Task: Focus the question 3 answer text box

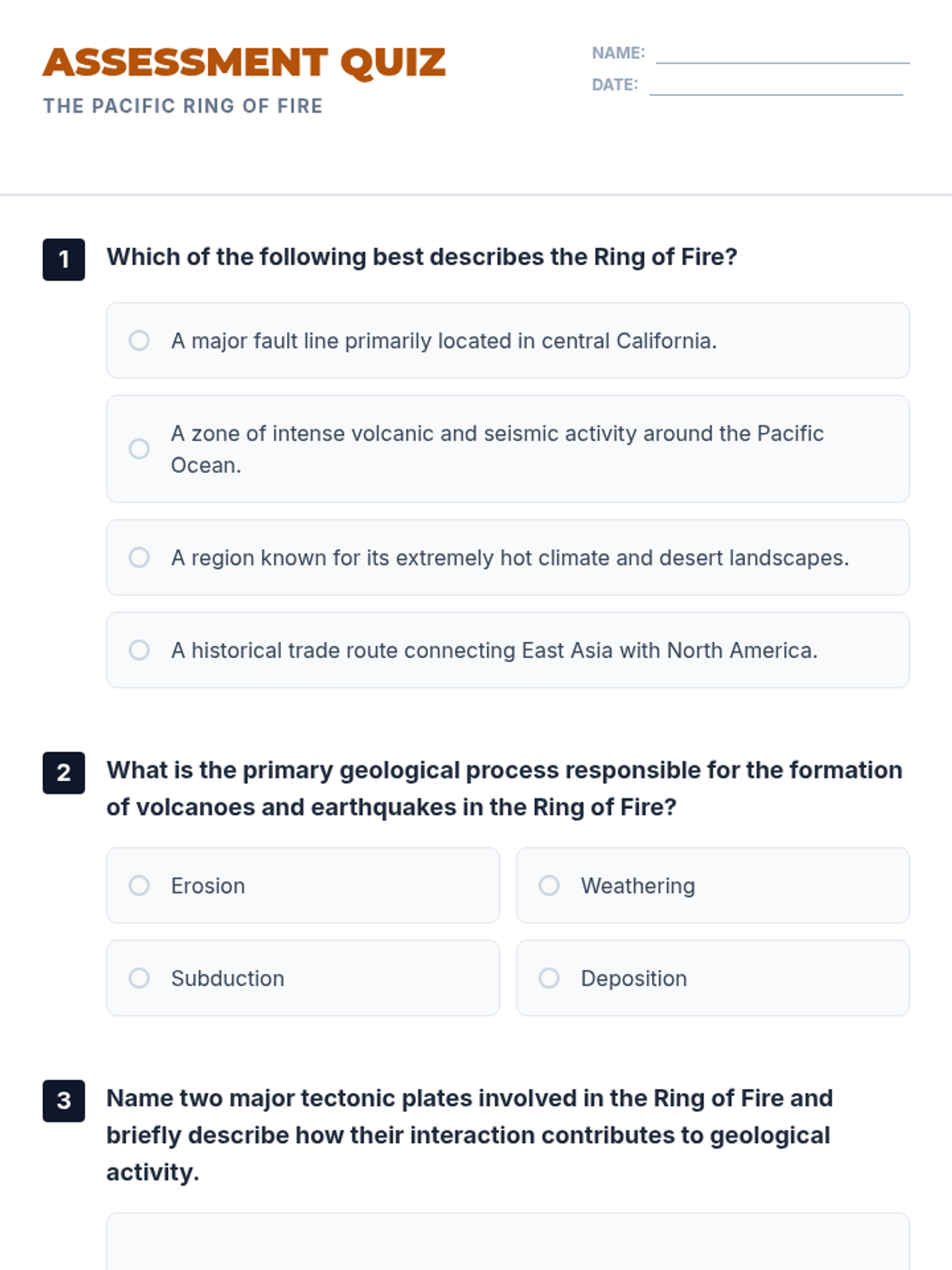Action: click(x=508, y=1242)
